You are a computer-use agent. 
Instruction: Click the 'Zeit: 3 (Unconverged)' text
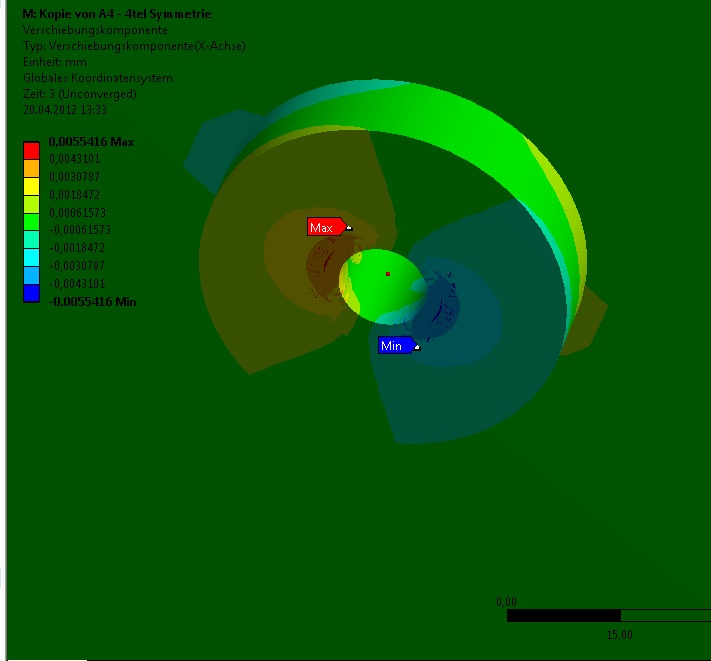(x=79, y=94)
